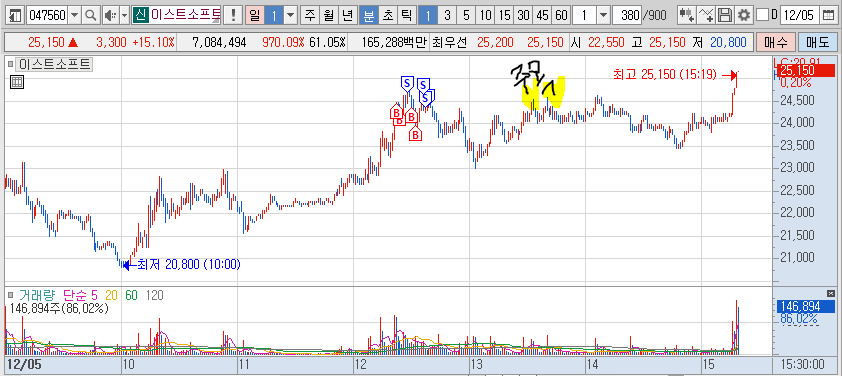Screen dimensions: 842x376
Task: Choose 15-minute interval
Action: pos(504,15)
